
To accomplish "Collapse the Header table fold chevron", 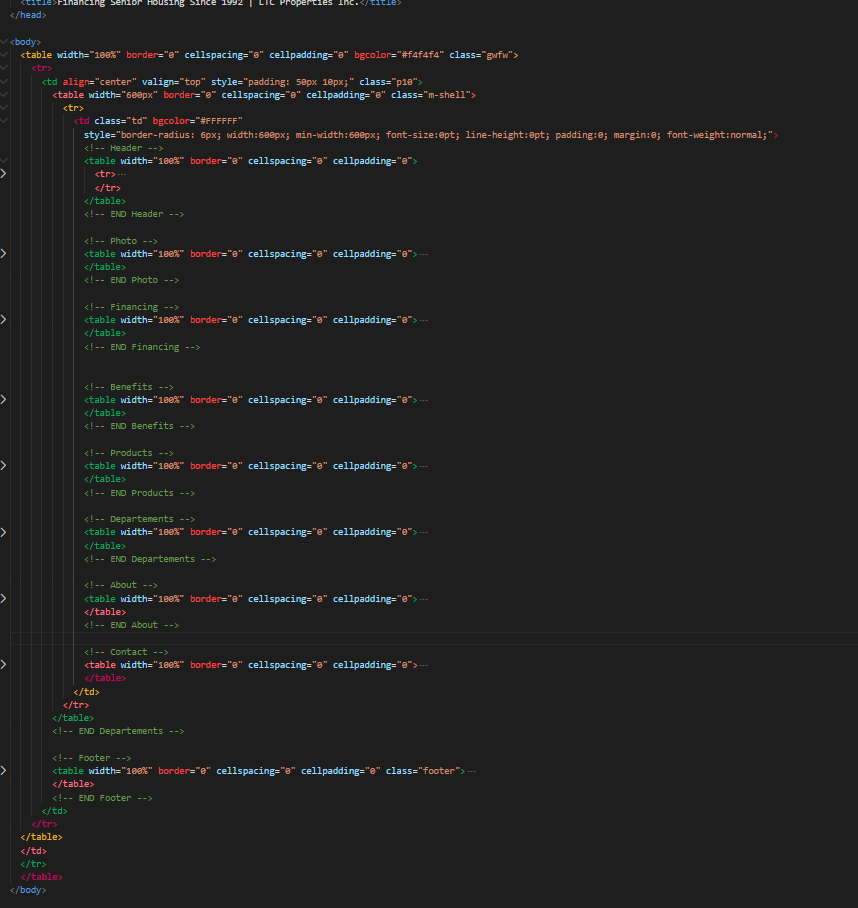I will 4,161.
